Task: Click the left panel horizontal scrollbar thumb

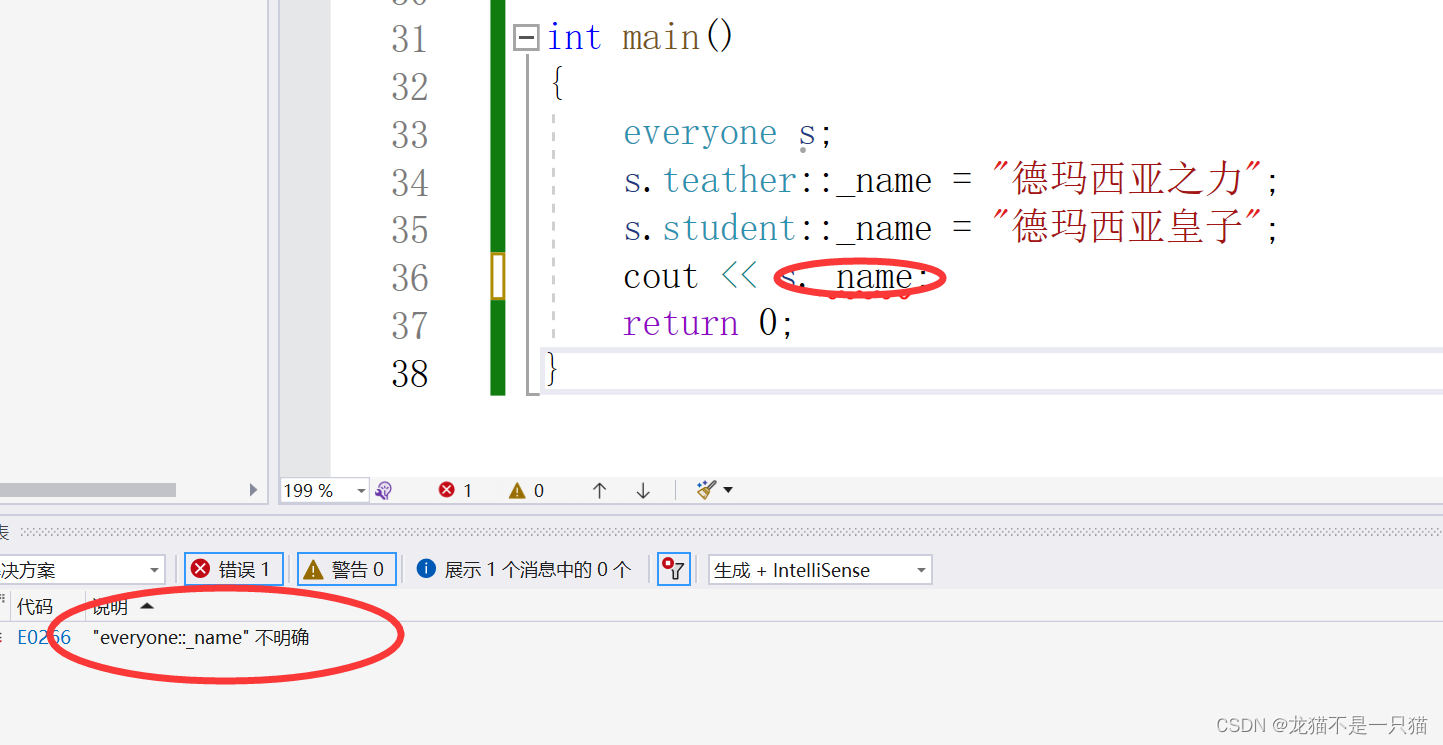Action: click(88, 490)
